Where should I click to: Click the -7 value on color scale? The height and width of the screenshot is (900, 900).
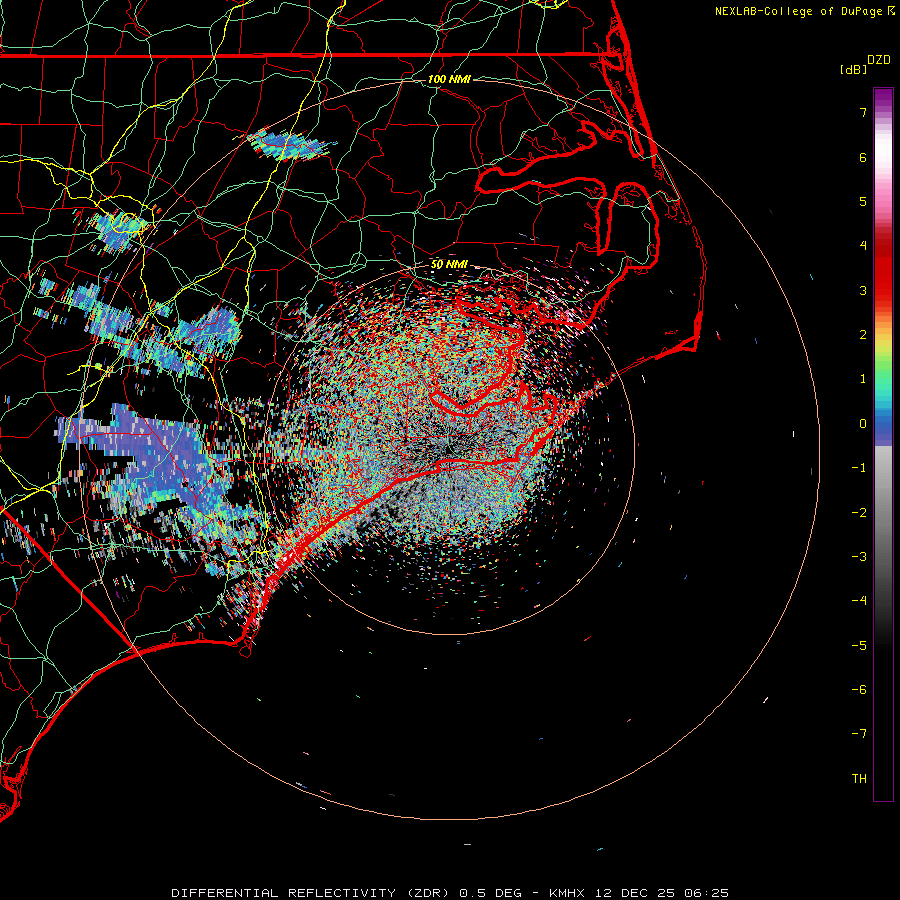click(859, 734)
